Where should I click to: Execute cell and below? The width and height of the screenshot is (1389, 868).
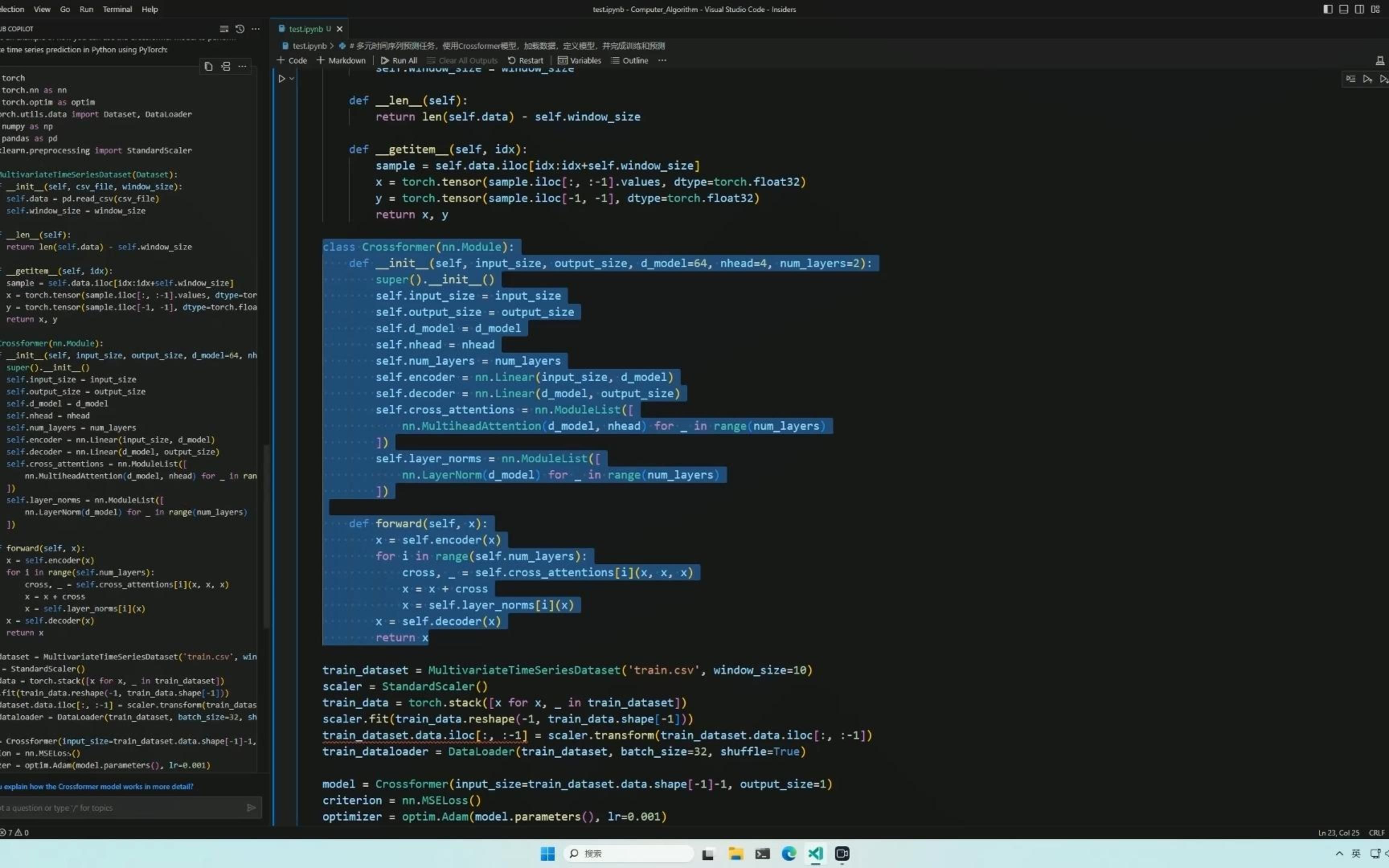click(x=1384, y=79)
